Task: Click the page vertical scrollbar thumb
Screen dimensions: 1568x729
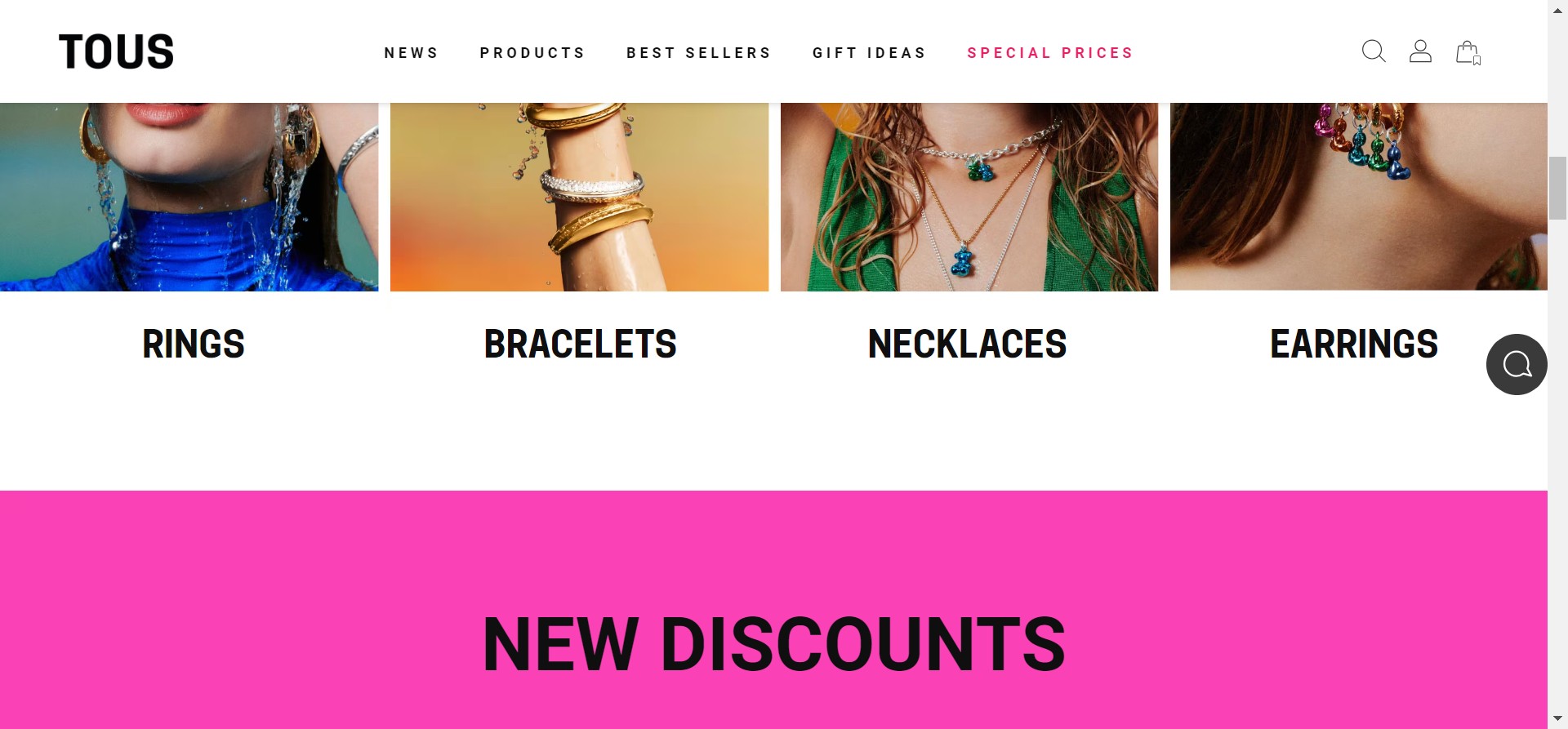Action: tap(1557, 189)
